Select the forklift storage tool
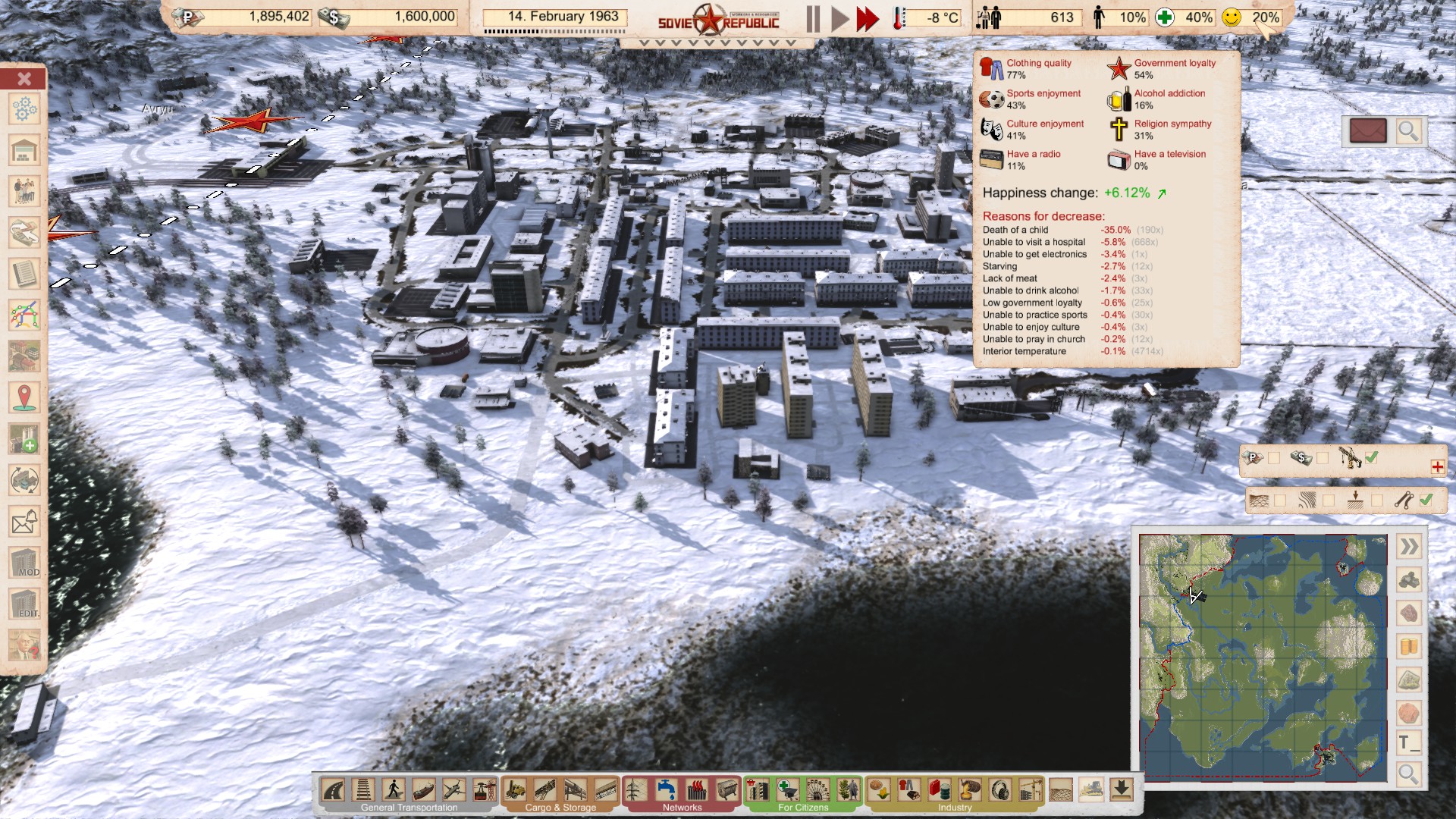This screenshot has width=1456, height=819. 515,790
